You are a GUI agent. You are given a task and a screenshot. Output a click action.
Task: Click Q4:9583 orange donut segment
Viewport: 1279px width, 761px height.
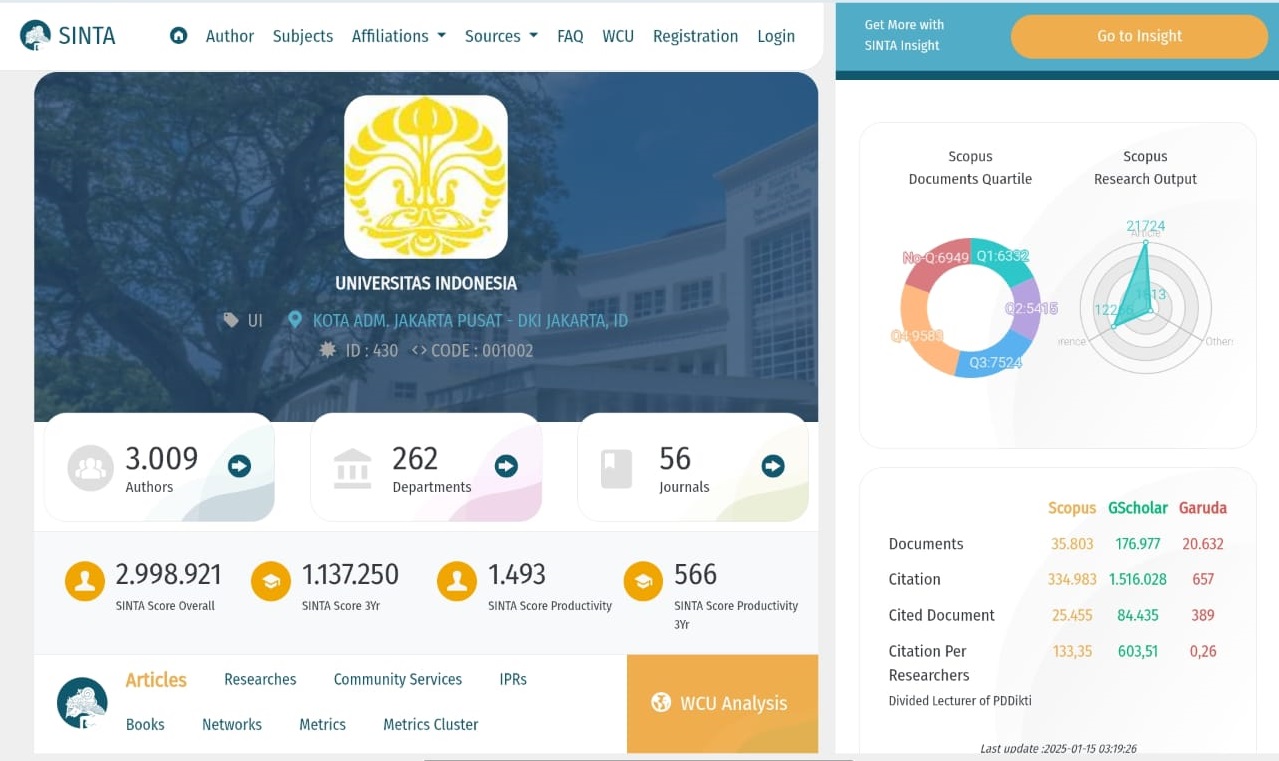[917, 330]
